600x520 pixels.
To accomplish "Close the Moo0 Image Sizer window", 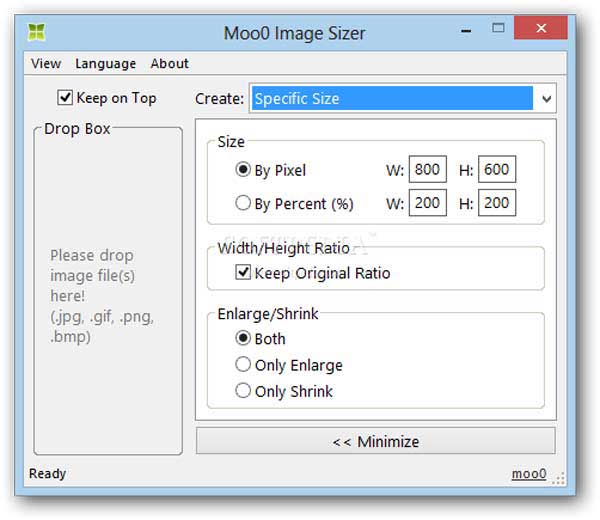I will point(541,28).
